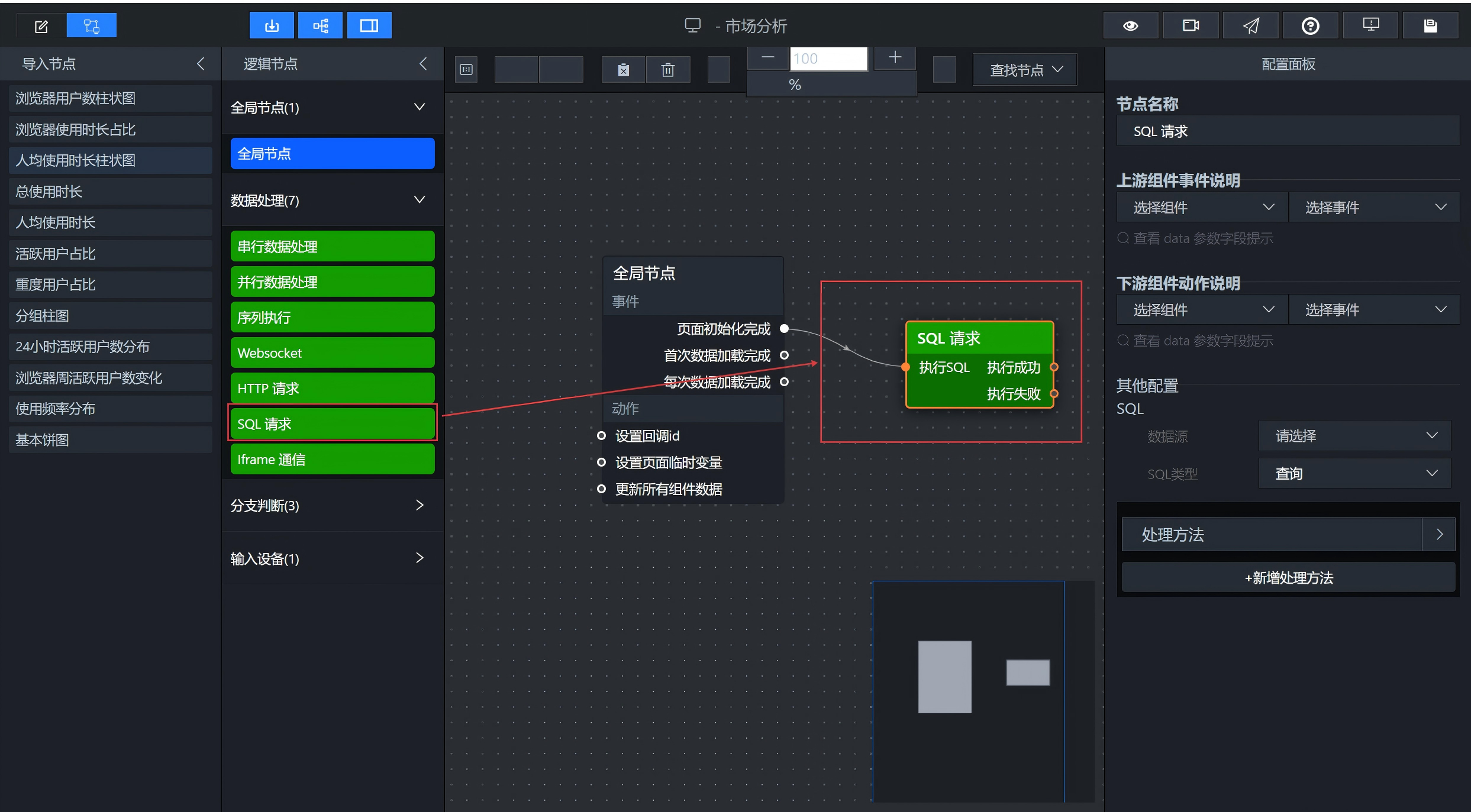1471x812 pixels.
Task: Click the clear clipboard icon
Action: point(623,70)
